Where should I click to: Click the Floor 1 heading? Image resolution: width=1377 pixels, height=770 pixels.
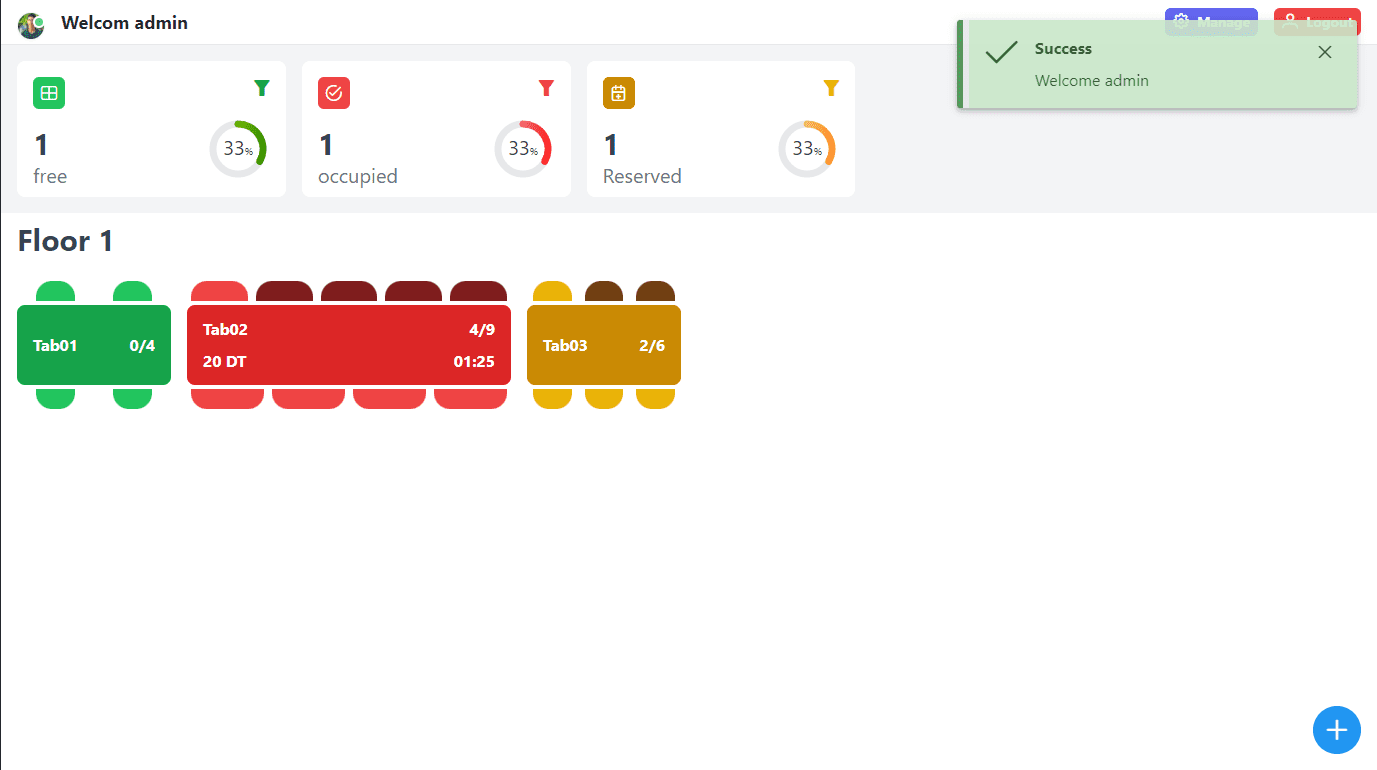(x=66, y=241)
